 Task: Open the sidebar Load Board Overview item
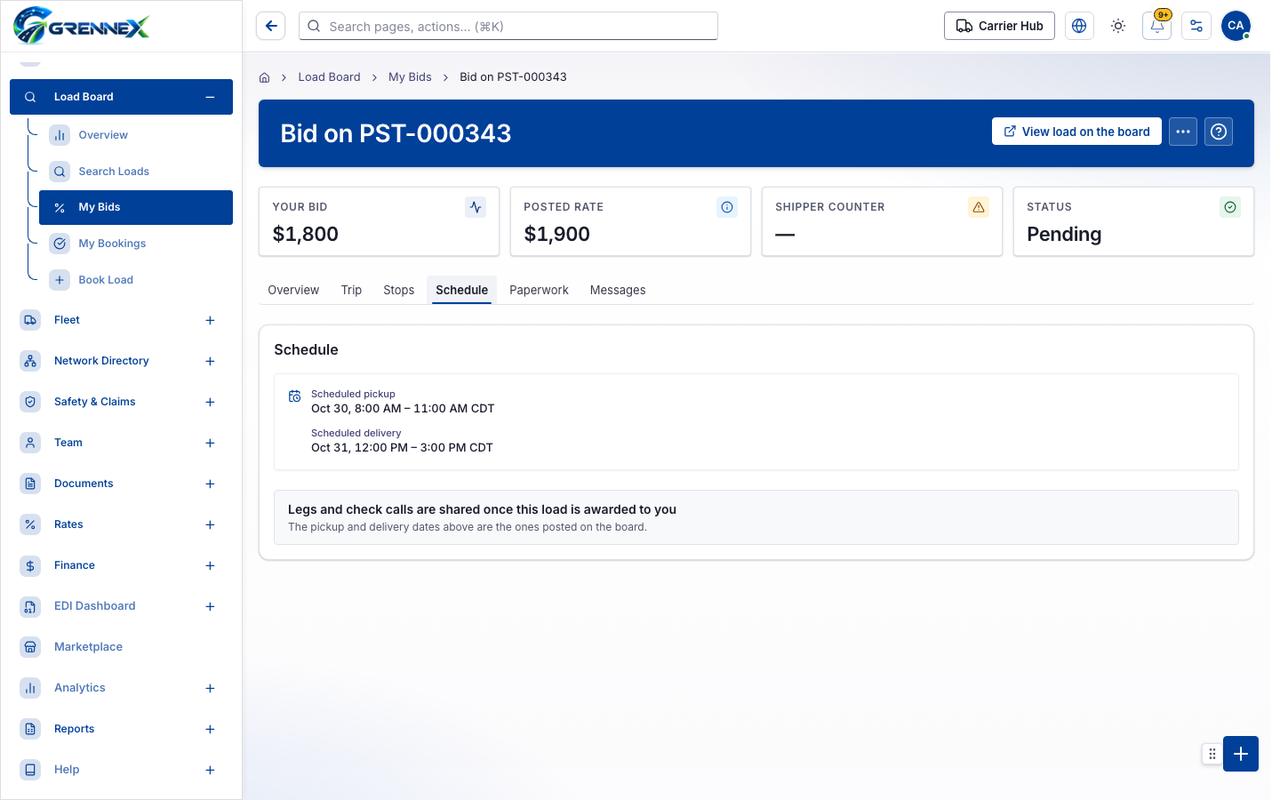[136, 135]
